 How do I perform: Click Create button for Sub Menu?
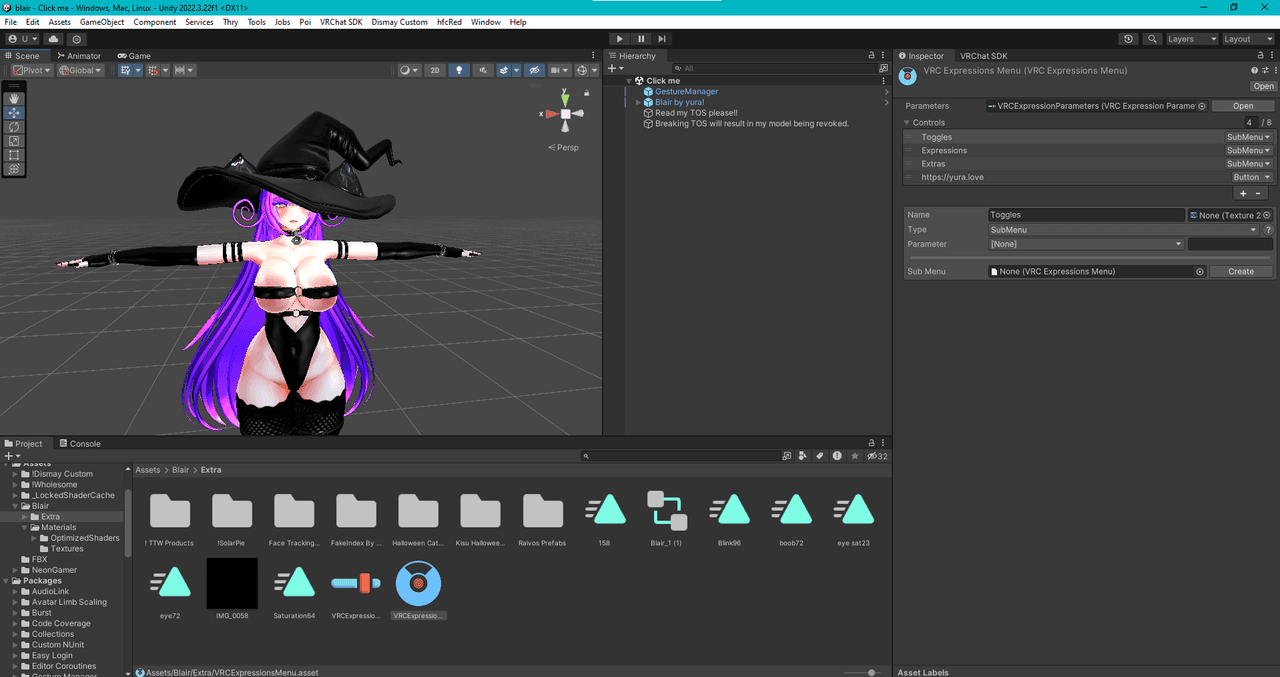pos(1241,272)
